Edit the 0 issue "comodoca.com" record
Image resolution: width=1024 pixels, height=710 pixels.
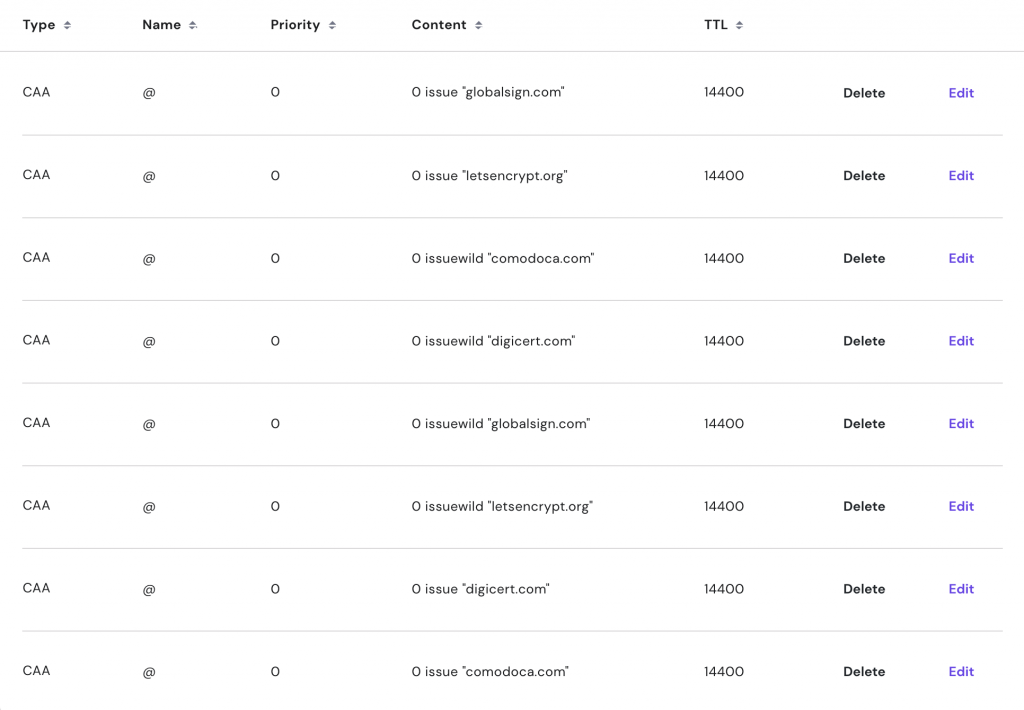[960, 671]
